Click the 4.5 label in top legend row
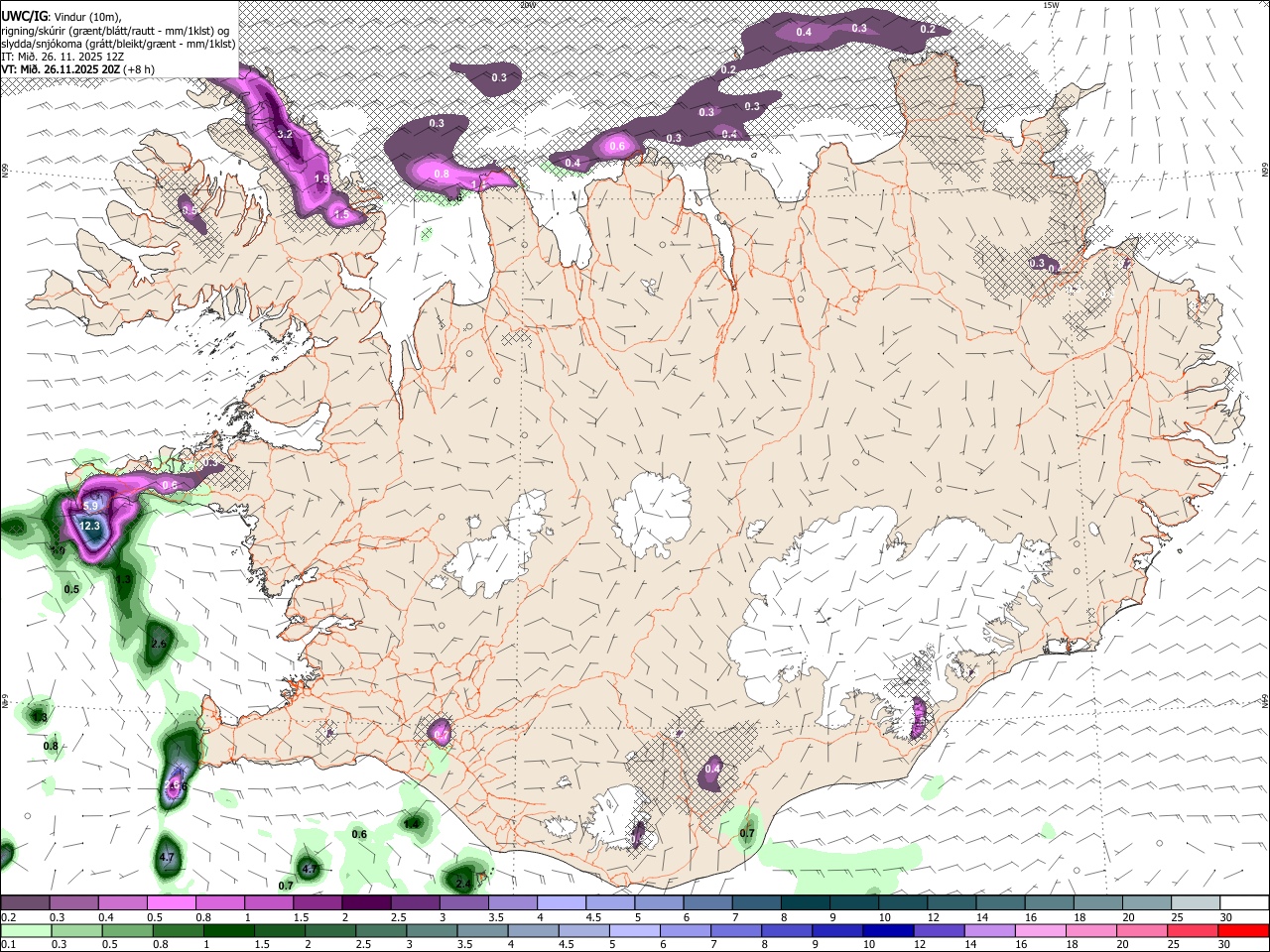The width and height of the screenshot is (1270, 952). click(x=593, y=917)
